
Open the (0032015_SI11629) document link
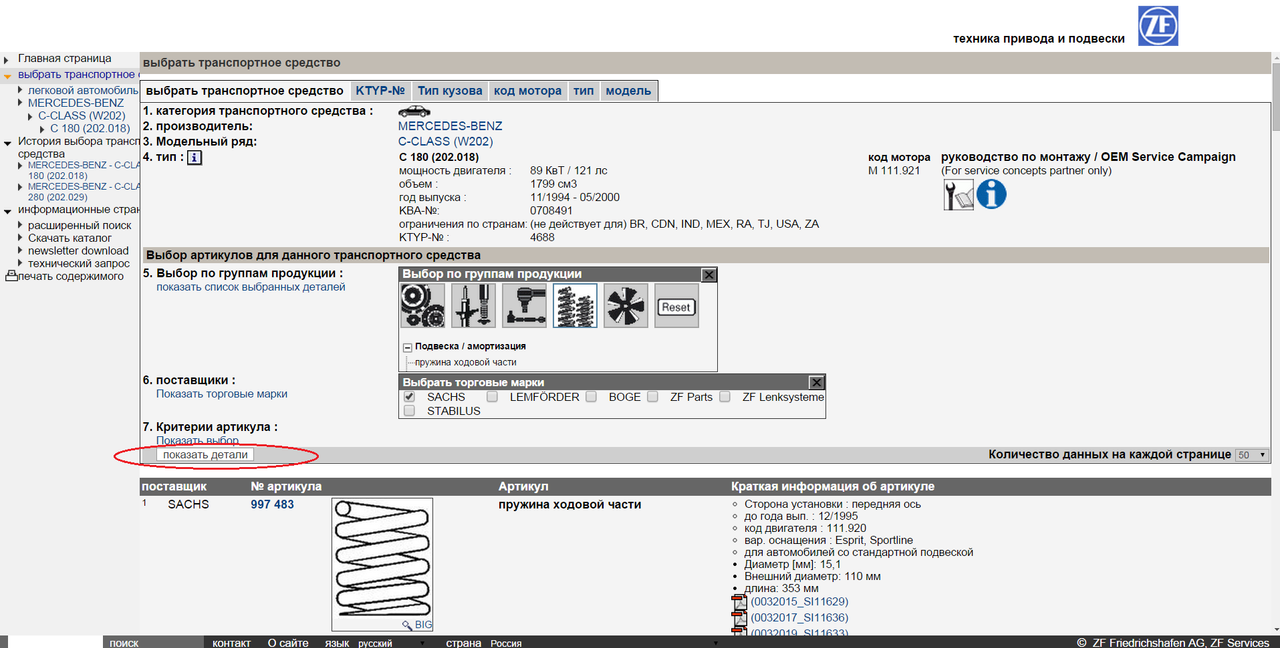800,602
